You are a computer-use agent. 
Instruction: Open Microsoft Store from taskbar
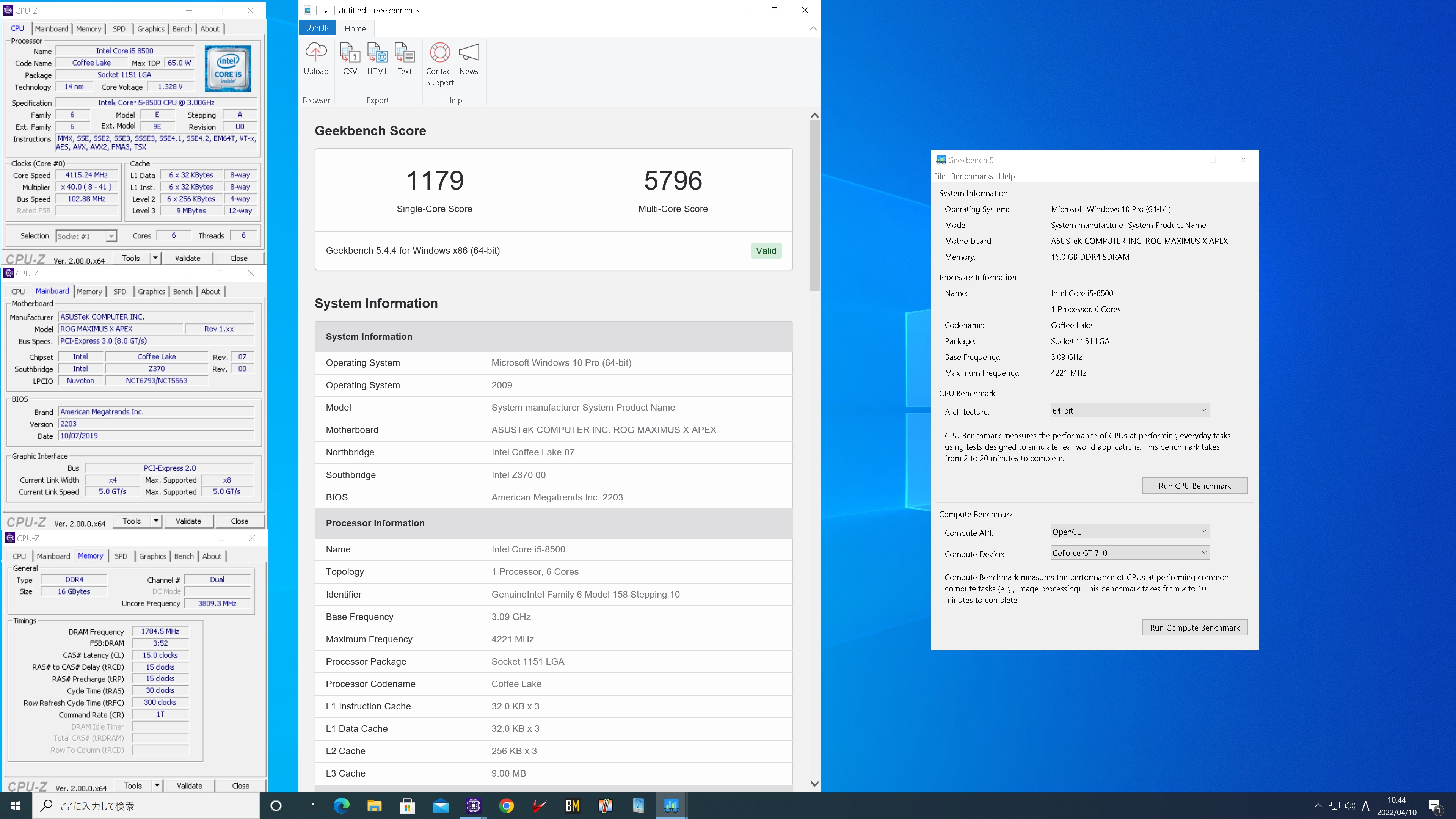click(407, 805)
